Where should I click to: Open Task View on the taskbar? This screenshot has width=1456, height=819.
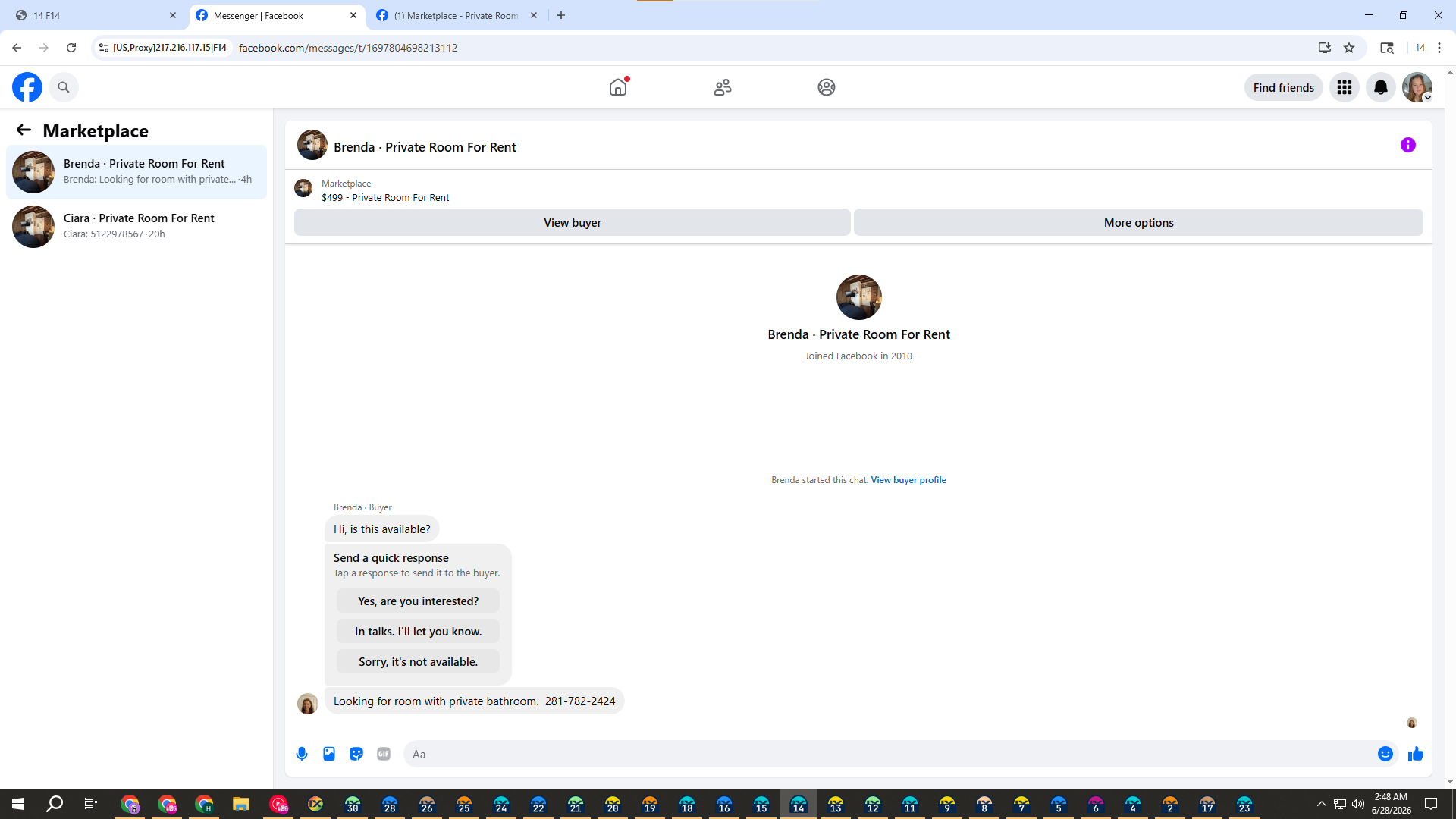[91, 804]
